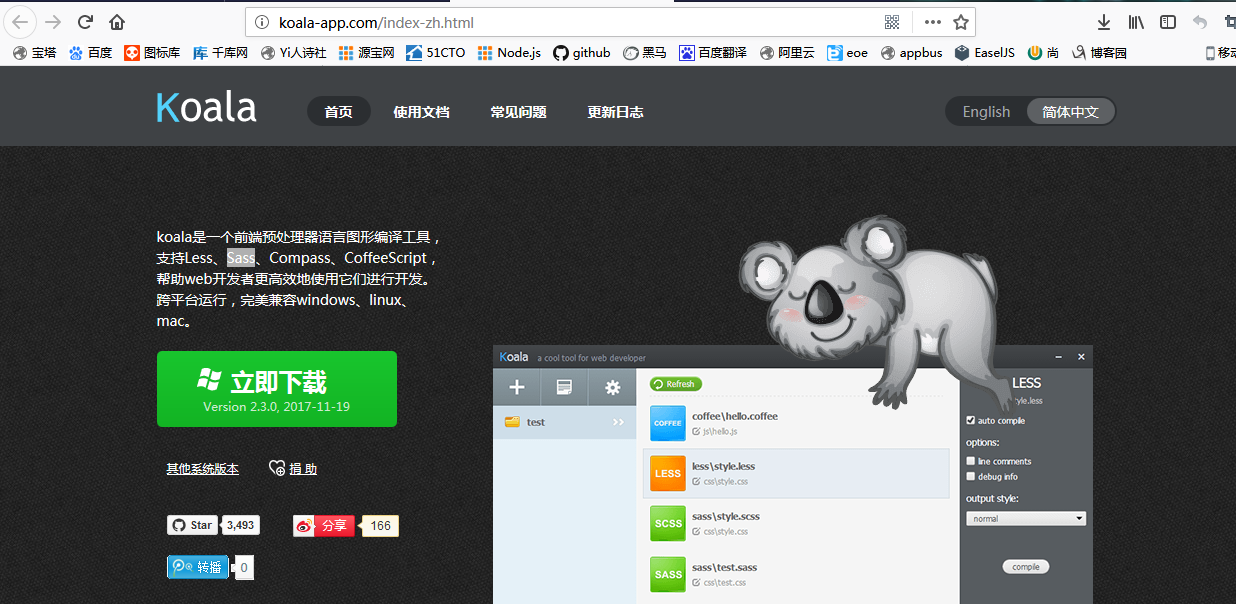The image size is (1236, 604).
Task: Click the plus add-project icon in Koala app
Action: pos(517,387)
